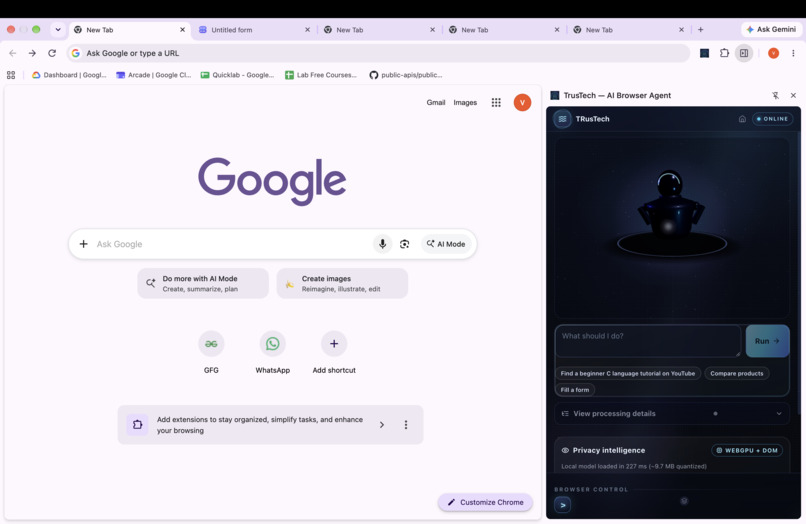Open the Chrome three-dot menu
The width and height of the screenshot is (806, 524).
[x=793, y=53]
